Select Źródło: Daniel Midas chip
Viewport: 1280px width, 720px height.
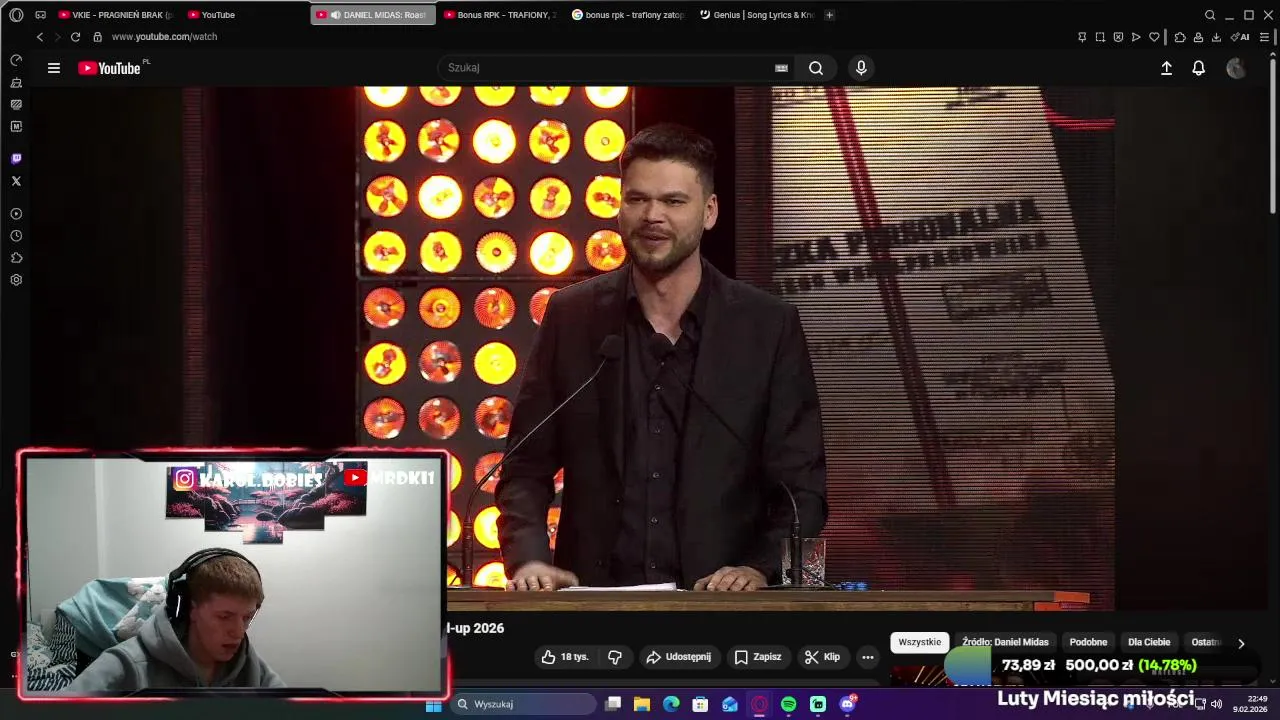[x=1005, y=642]
